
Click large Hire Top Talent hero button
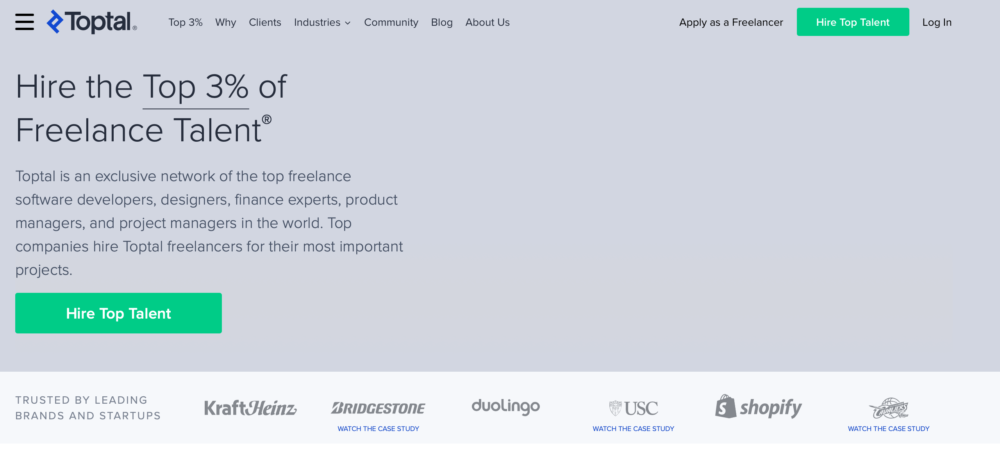coord(119,313)
